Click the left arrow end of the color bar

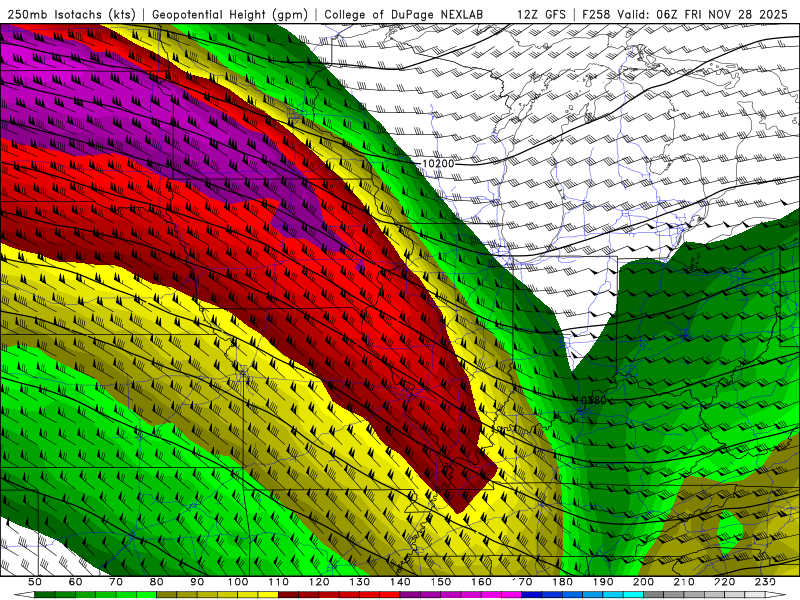tap(24, 594)
